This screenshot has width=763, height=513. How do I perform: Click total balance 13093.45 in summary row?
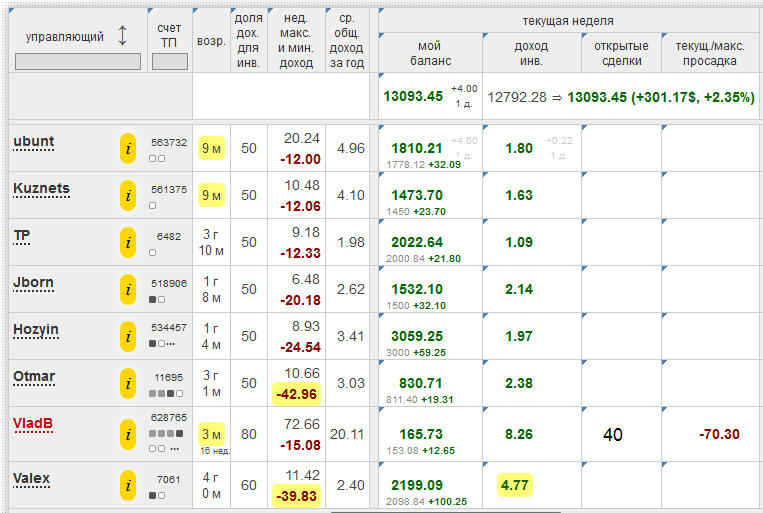(413, 96)
